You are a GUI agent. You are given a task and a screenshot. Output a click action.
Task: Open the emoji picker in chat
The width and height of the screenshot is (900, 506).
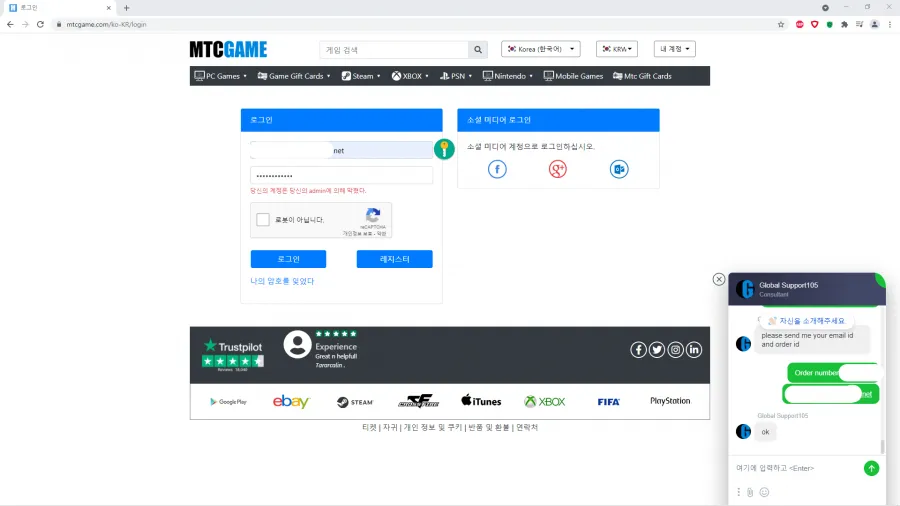coord(764,492)
